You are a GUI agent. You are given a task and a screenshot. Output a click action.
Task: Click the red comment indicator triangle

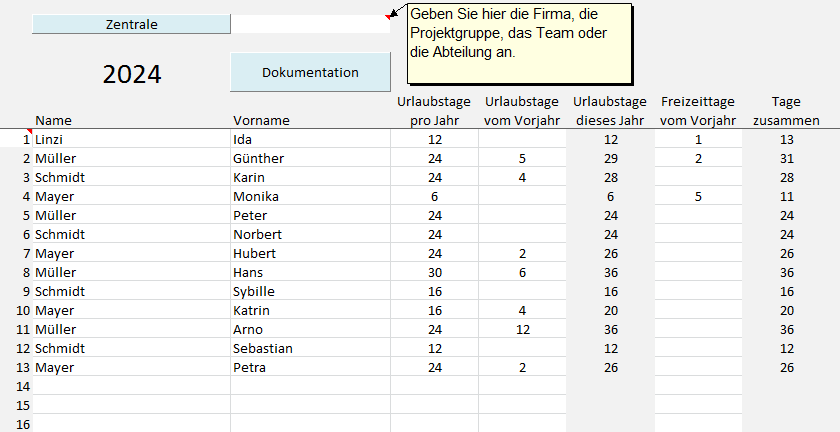387,17
